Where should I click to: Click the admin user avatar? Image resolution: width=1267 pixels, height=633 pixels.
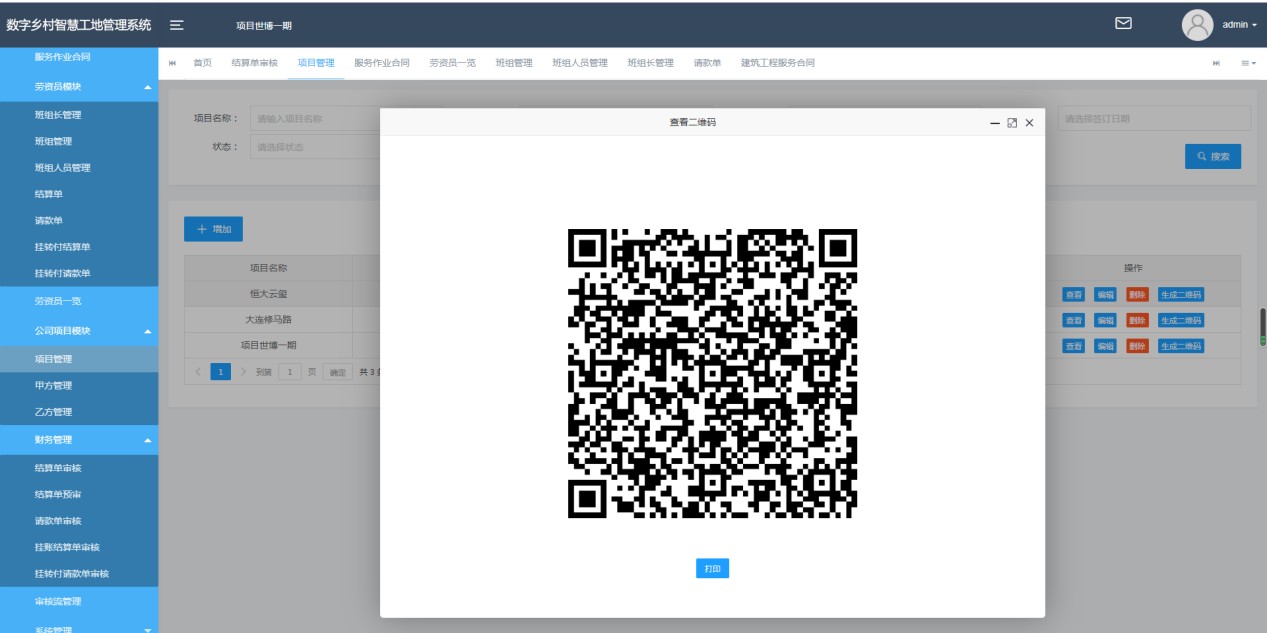[x=1197, y=25]
